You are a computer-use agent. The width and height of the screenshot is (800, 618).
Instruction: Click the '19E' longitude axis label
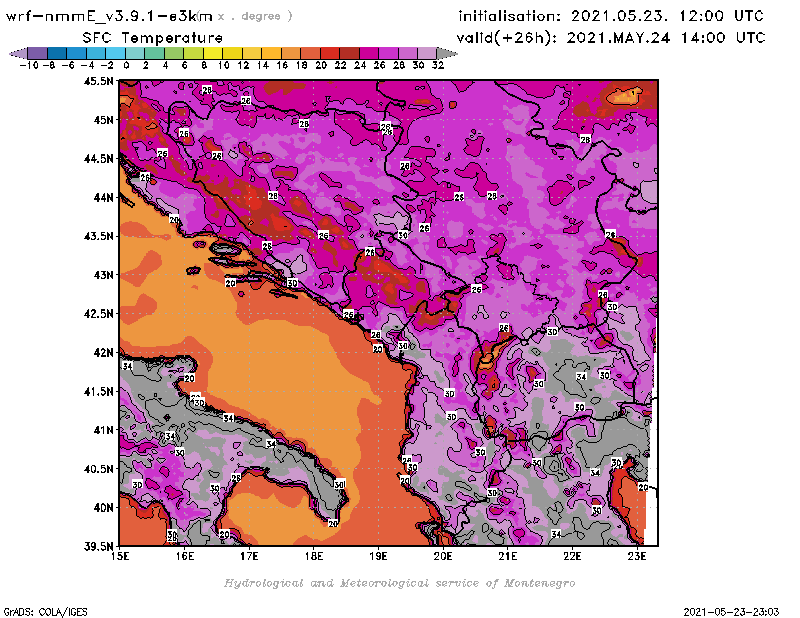click(x=378, y=556)
